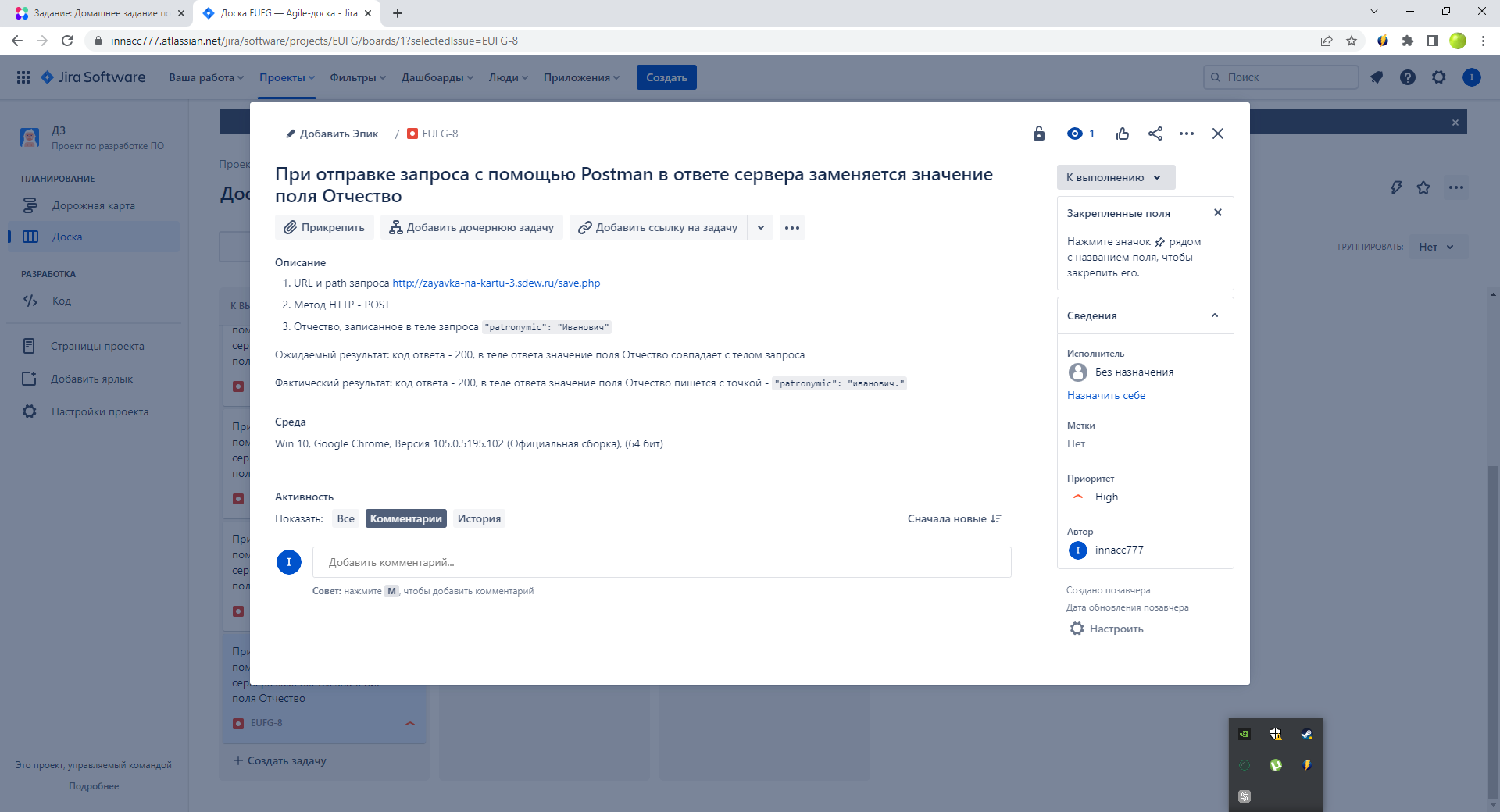1500x812 pixels.
Task: Open Проекты menu
Action: coord(287,77)
